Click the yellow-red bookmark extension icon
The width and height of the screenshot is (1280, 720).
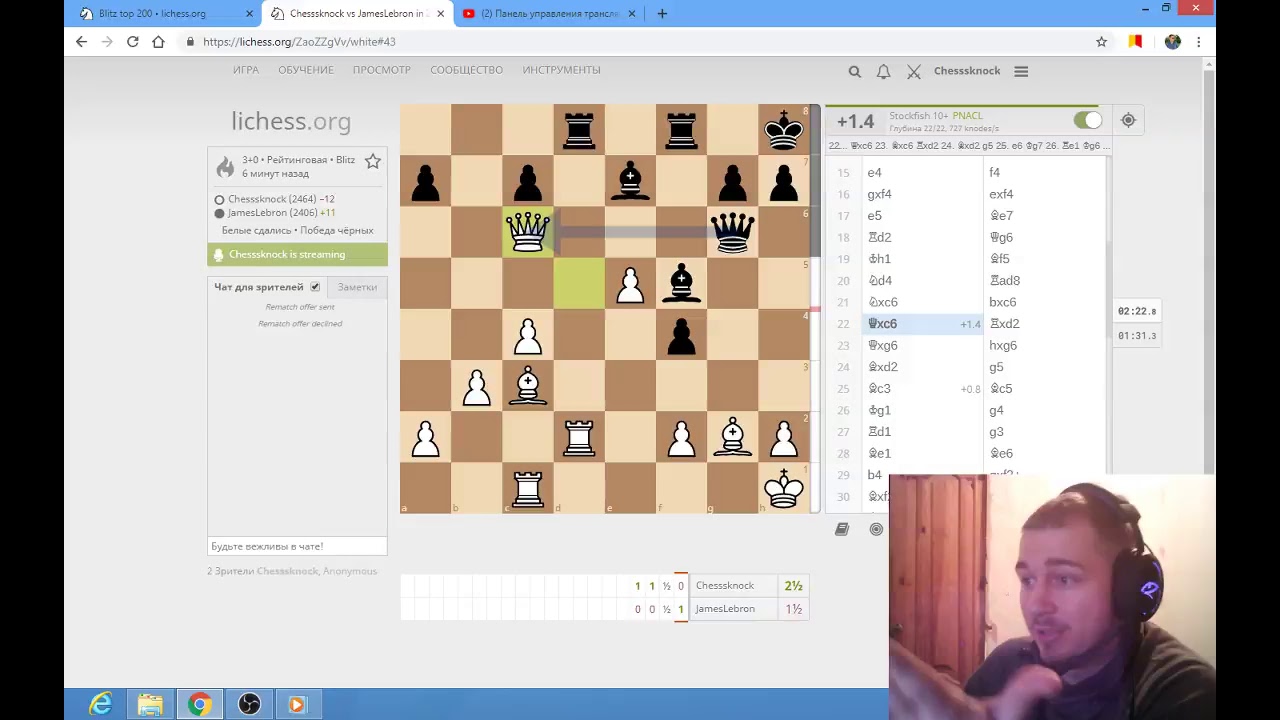coord(1135,42)
